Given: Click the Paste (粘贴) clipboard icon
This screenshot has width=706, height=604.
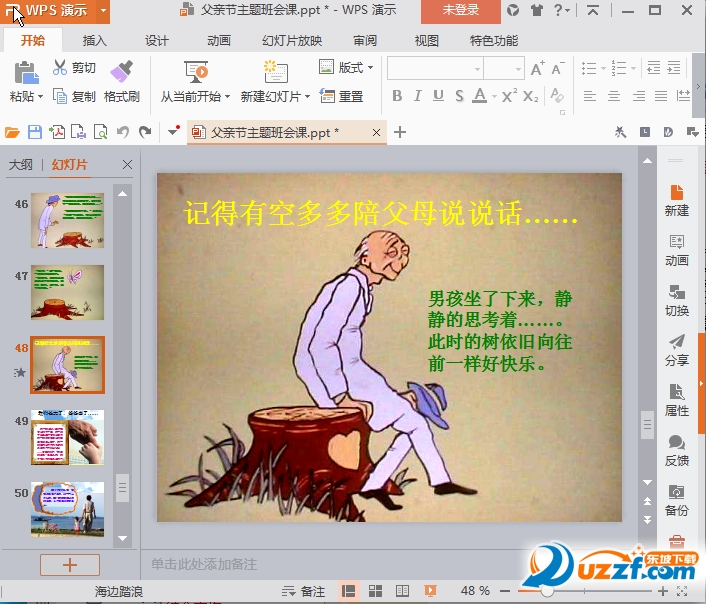Looking at the screenshot, I should pos(26,73).
